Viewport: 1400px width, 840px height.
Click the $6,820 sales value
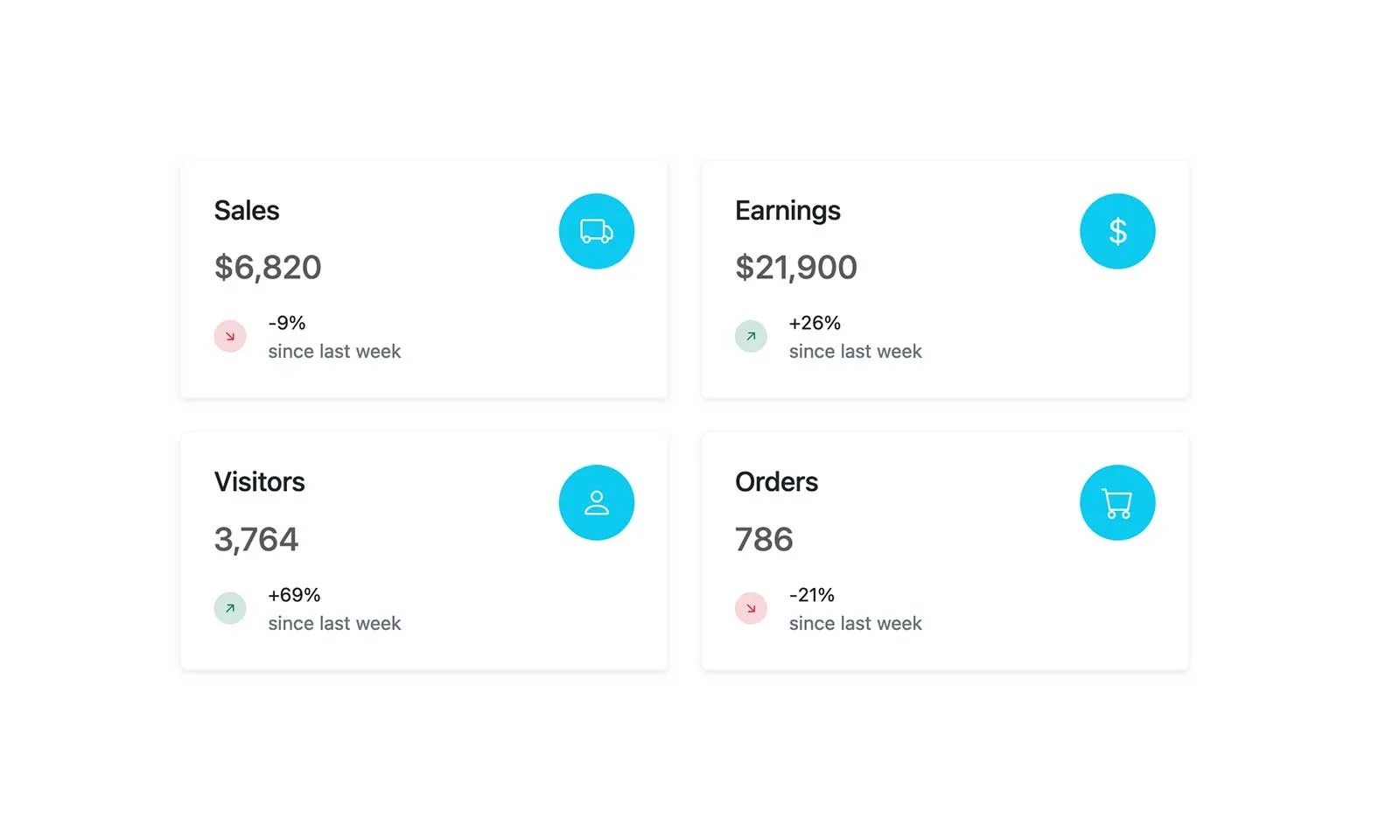(268, 268)
